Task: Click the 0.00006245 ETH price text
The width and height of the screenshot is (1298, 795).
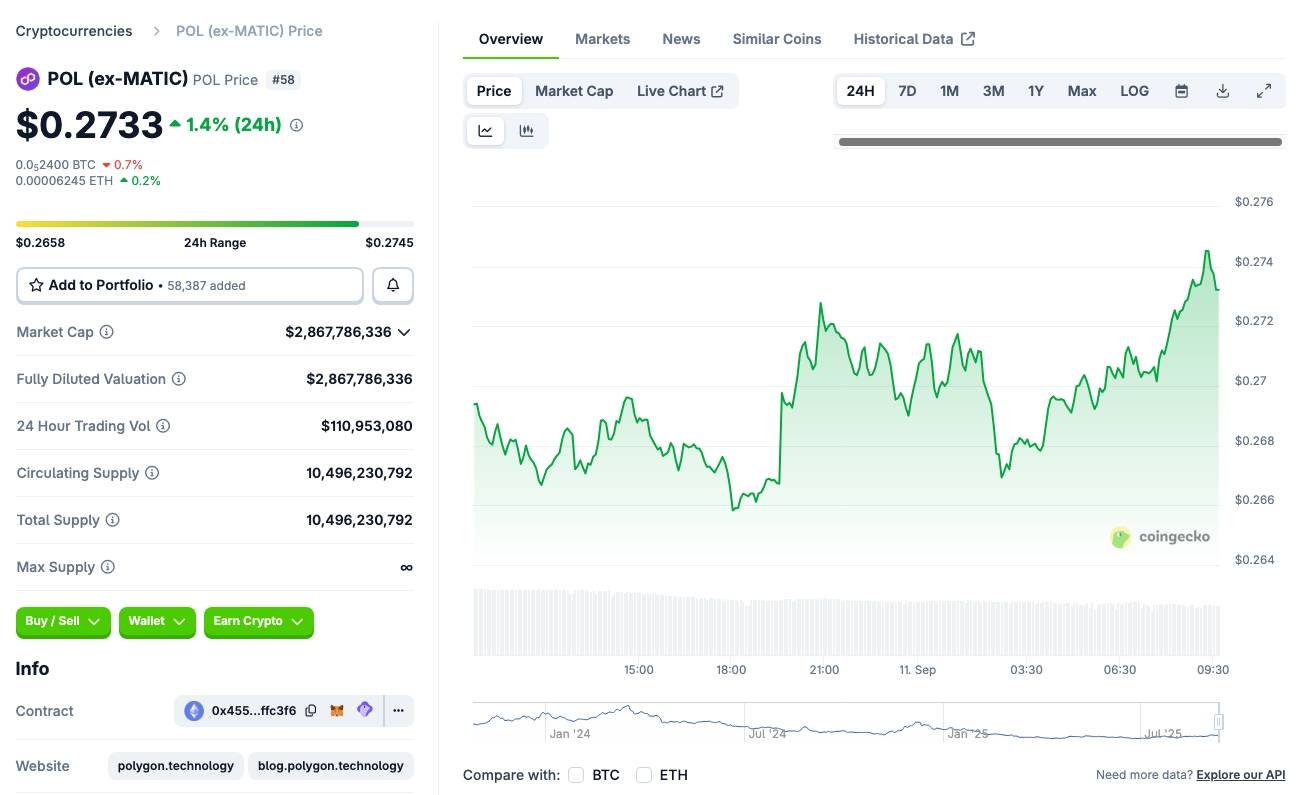Action: (x=62, y=181)
